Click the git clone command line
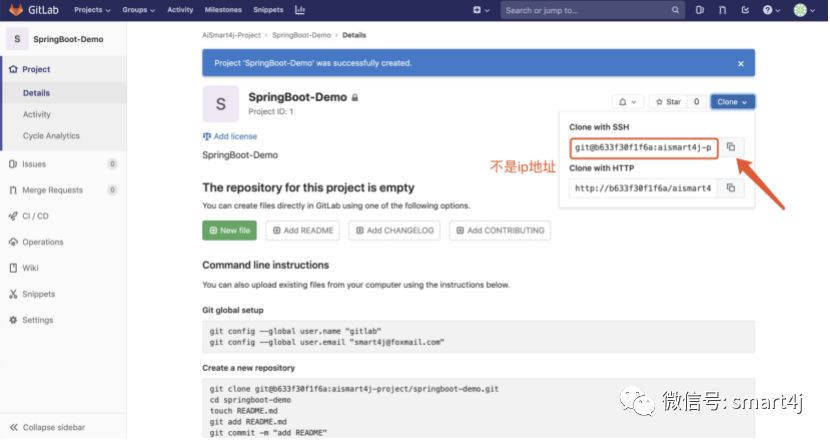Viewport: 830px width, 440px height. pyautogui.click(x=354, y=389)
